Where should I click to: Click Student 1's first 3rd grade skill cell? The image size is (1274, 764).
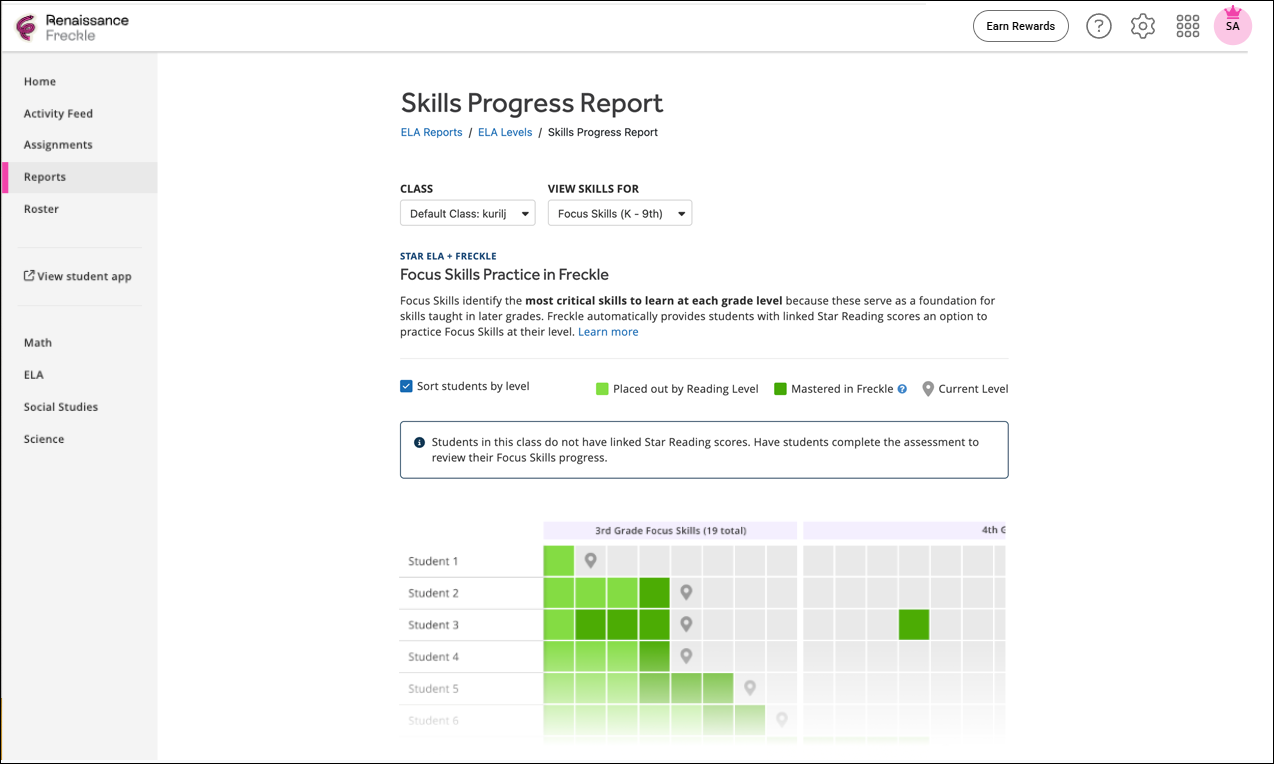coord(559,560)
